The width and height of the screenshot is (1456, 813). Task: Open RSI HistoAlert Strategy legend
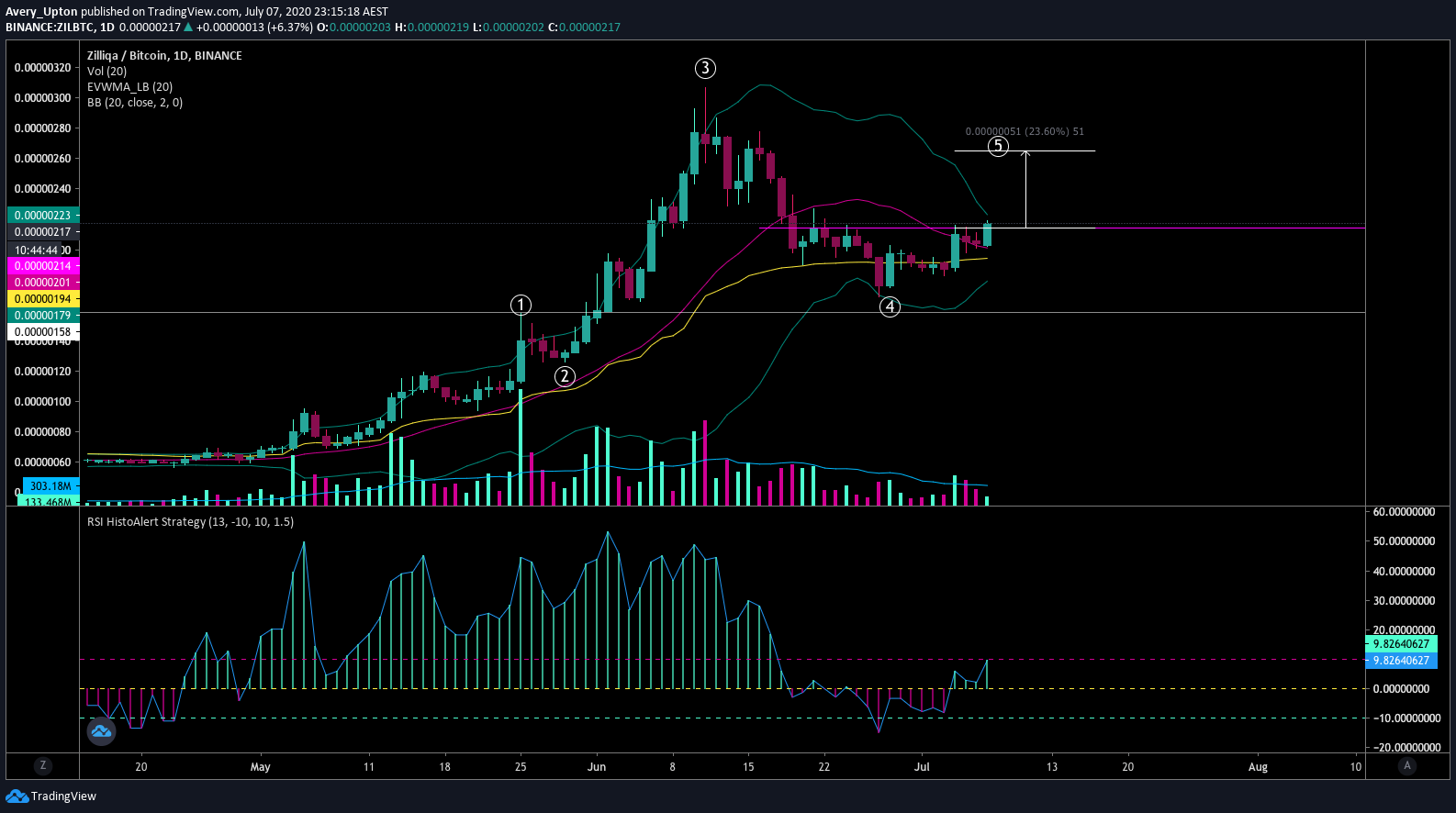tap(190, 522)
